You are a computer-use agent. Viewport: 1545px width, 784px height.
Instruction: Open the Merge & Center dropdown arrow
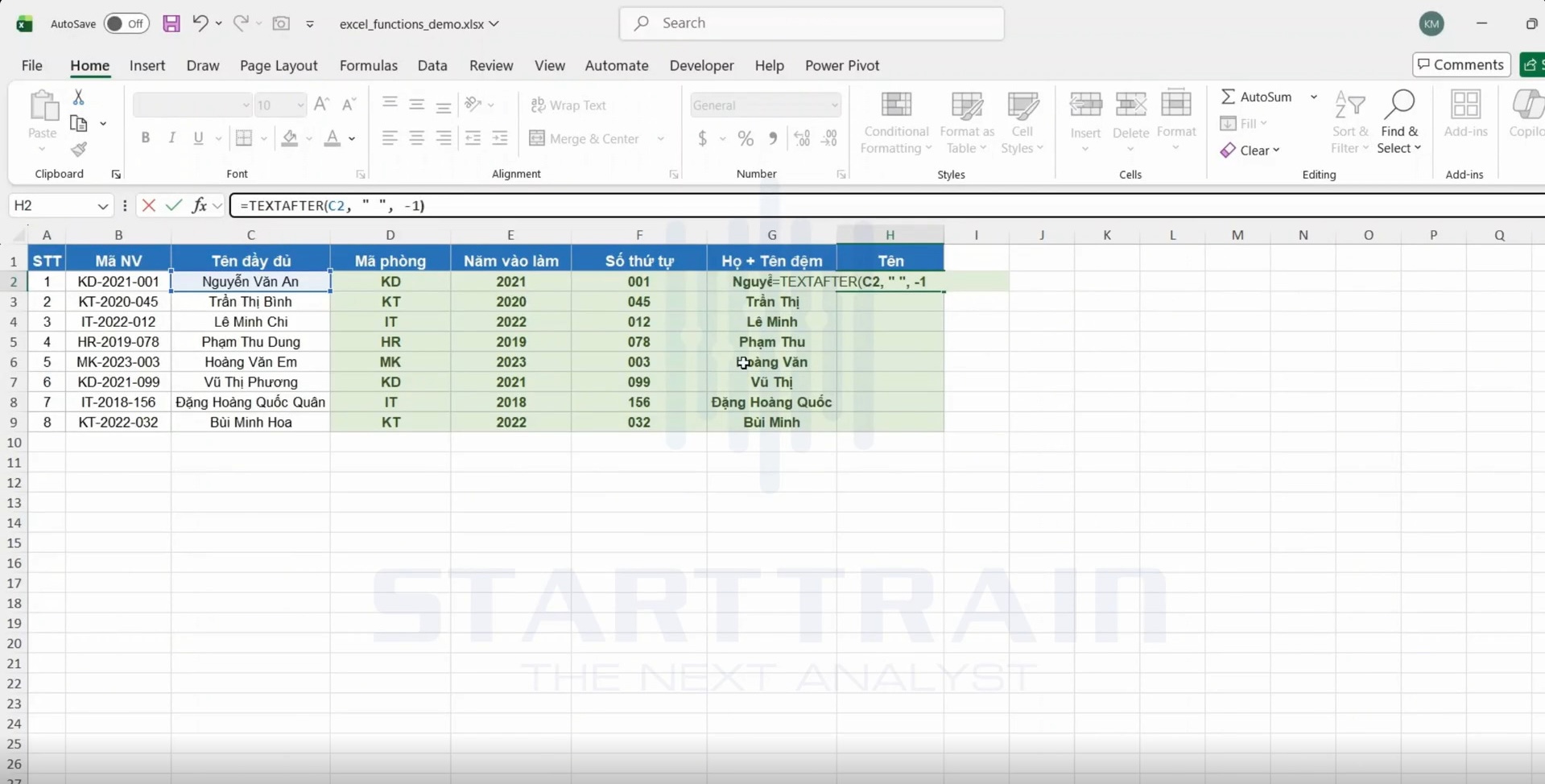661,138
